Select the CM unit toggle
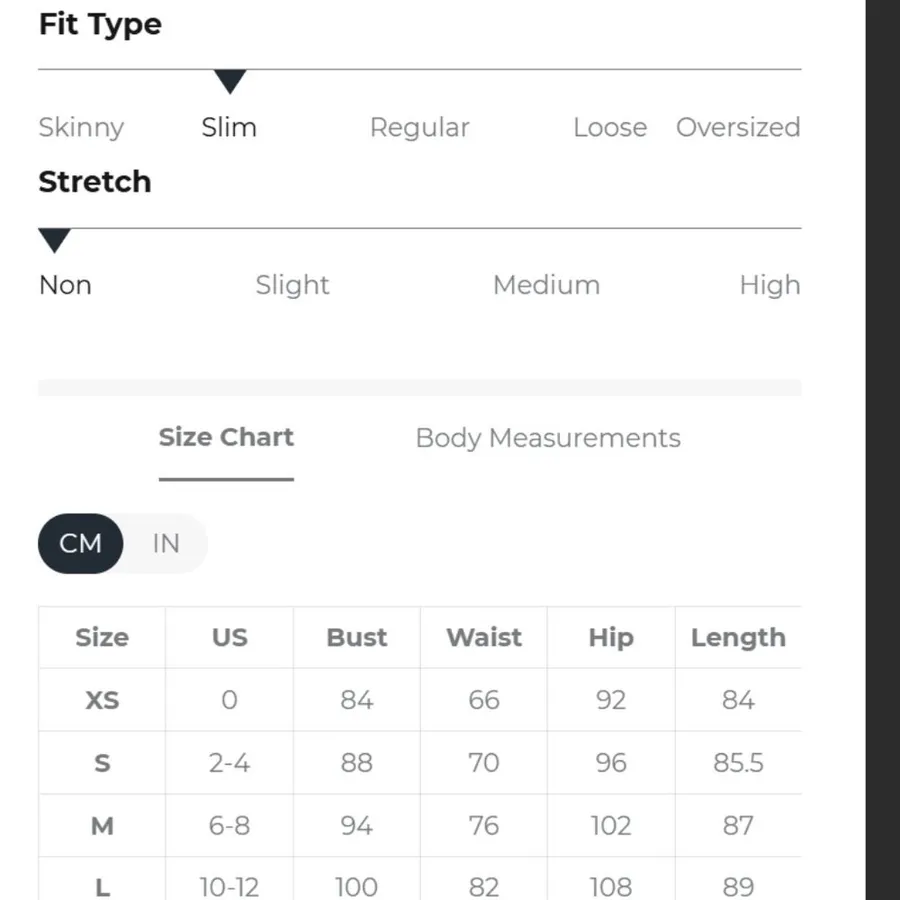900x900 pixels. coord(80,543)
